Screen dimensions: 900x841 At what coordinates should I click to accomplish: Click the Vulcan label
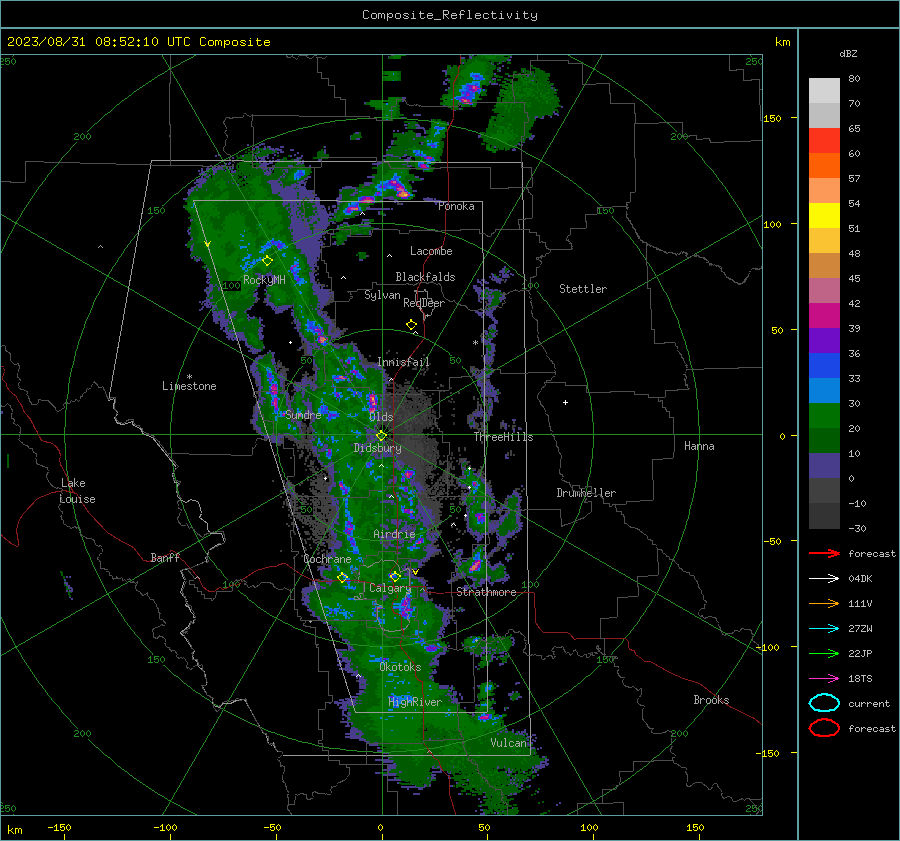(x=508, y=743)
